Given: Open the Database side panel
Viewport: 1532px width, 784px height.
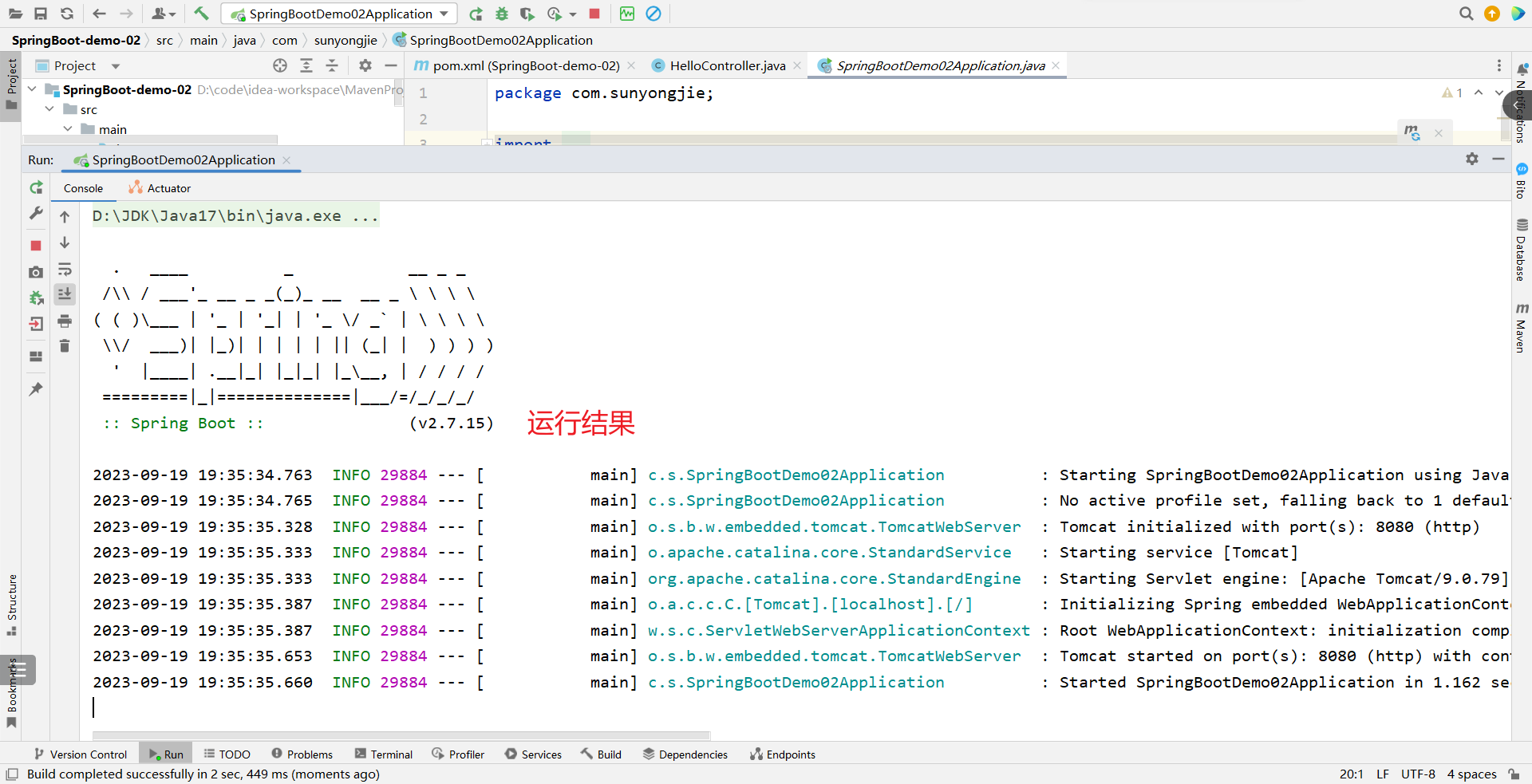Looking at the screenshot, I should [x=1522, y=250].
